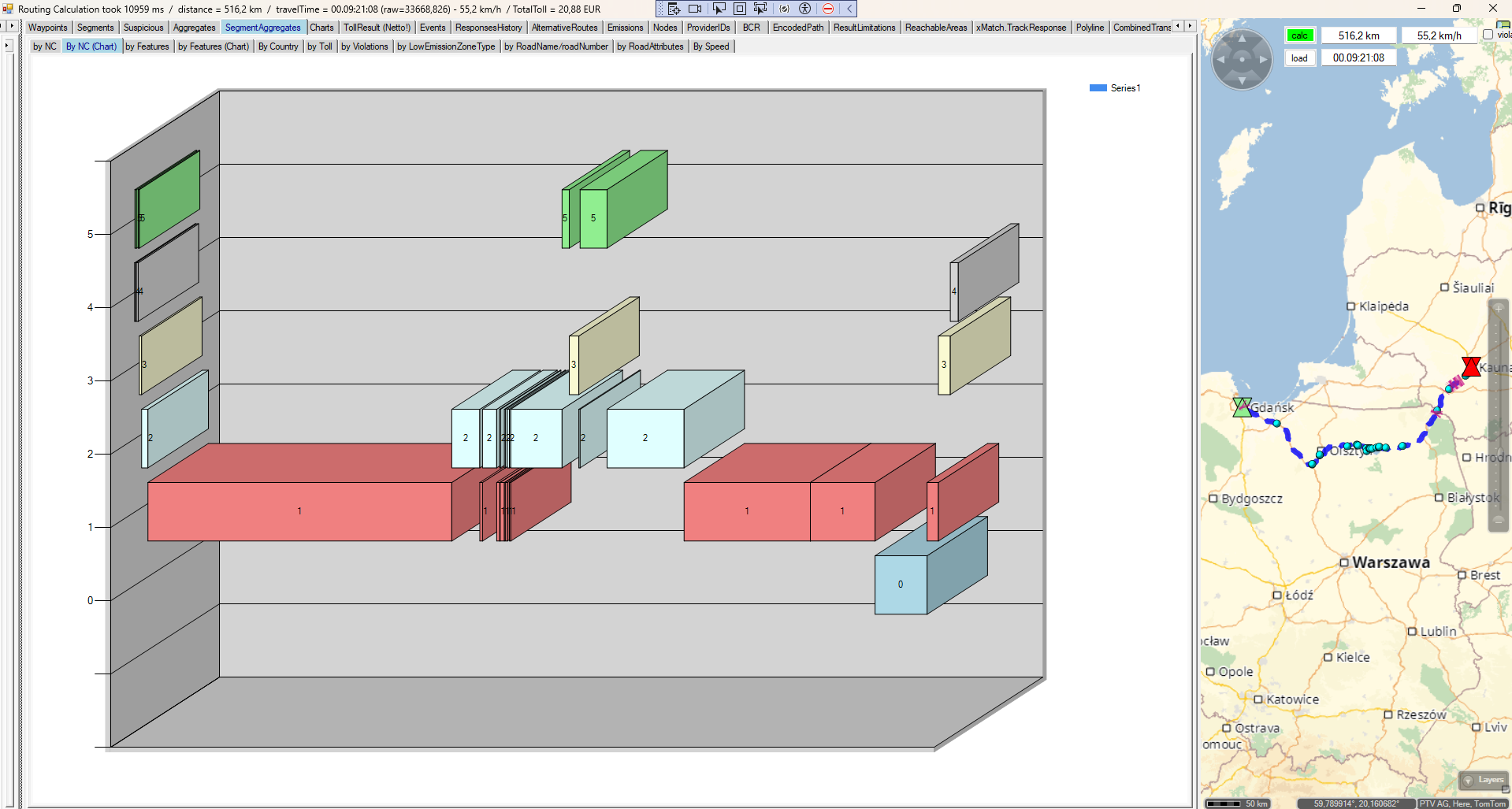Image resolution: width=1512 pixels, height=809 pixels.
Task: Click the red destination marker near Kaunas
Action: click(1470, 366)
